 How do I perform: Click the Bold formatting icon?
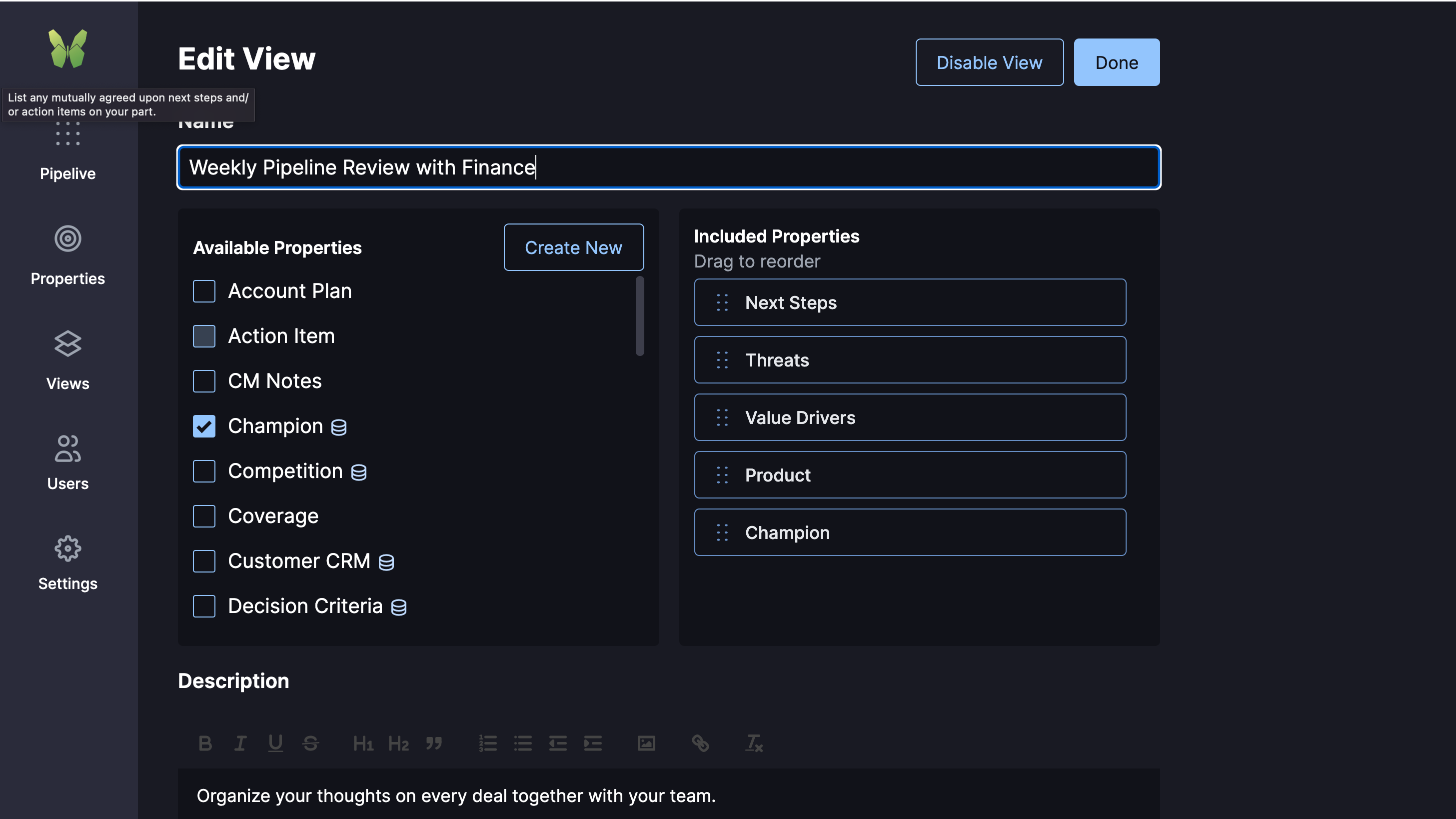[x=205, y=743]
